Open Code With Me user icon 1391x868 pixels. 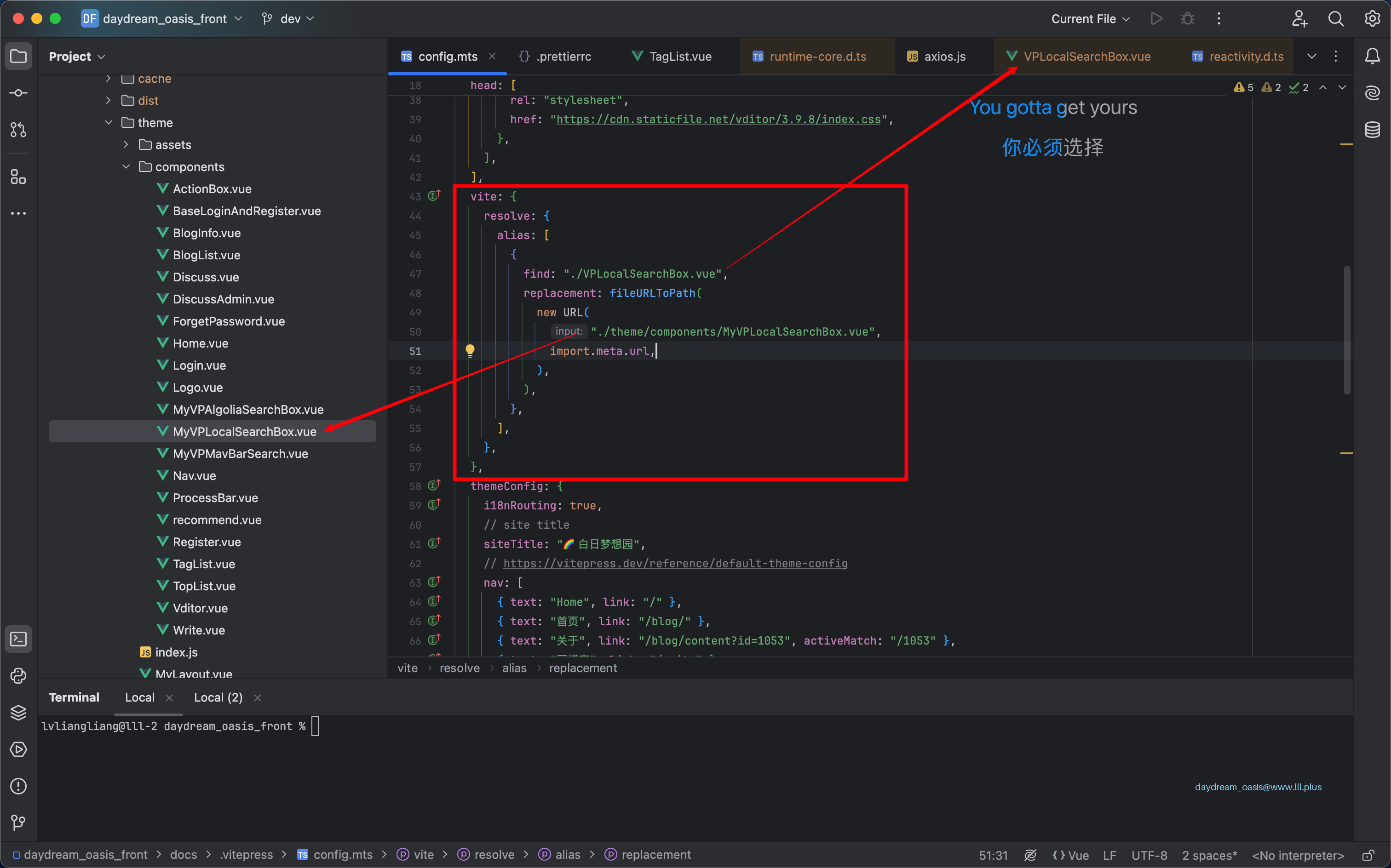1299,18
